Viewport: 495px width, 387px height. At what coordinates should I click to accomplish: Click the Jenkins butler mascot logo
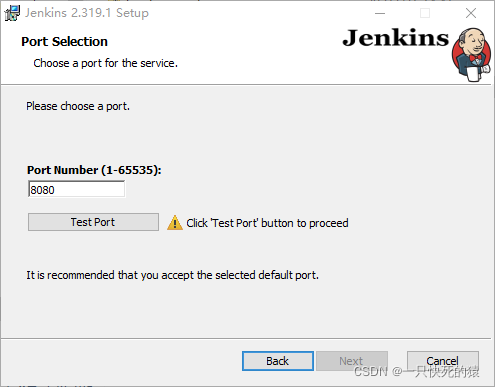(471, 55)
